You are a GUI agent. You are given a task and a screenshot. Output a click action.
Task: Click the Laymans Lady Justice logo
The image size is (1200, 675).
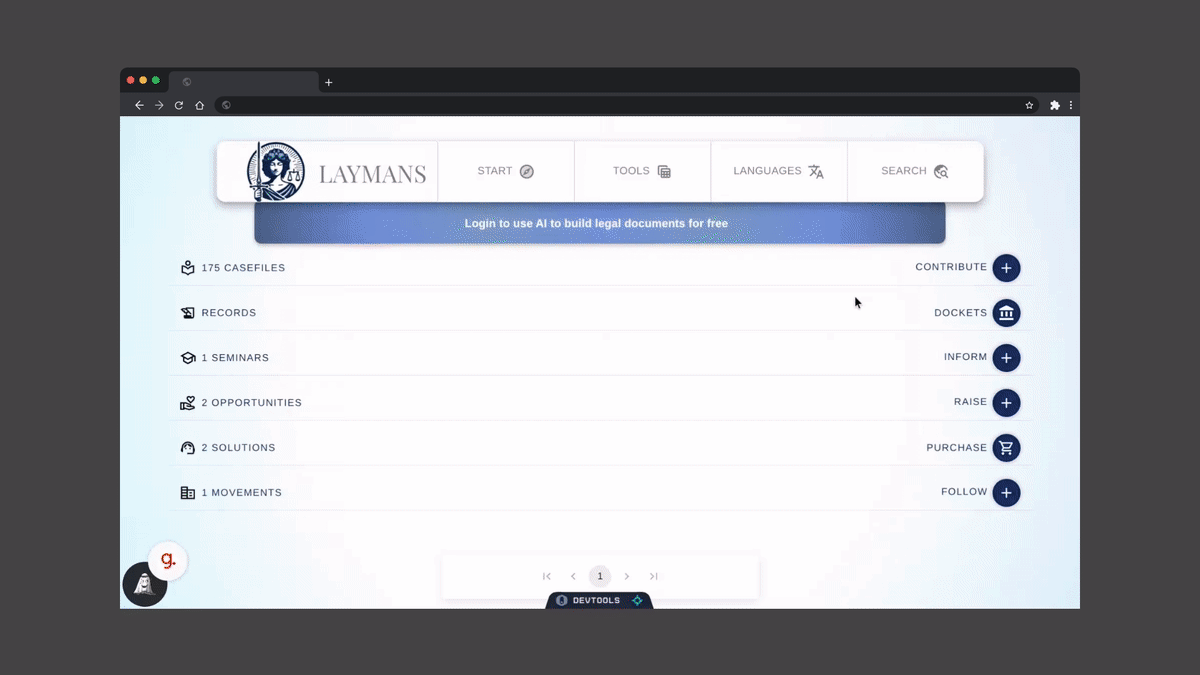point(276,172)
